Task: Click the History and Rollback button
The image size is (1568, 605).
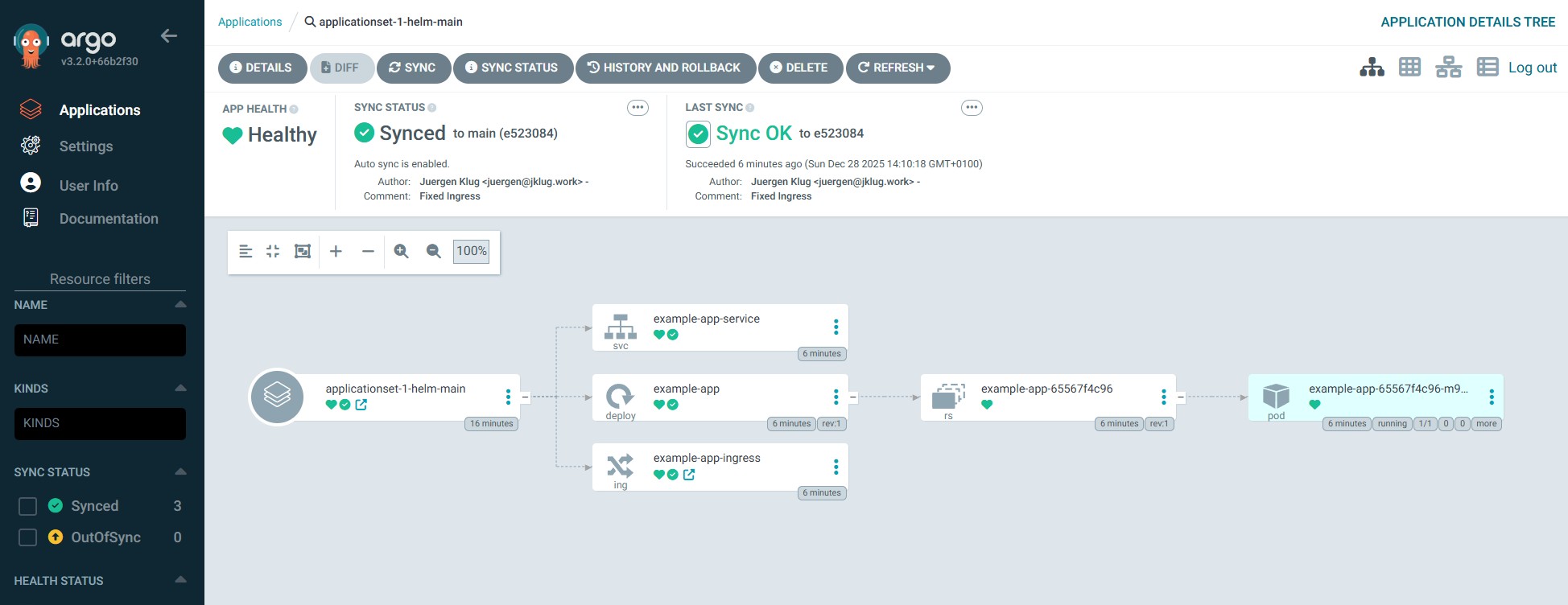Action: pyautogui.click(x=665, y=68)
